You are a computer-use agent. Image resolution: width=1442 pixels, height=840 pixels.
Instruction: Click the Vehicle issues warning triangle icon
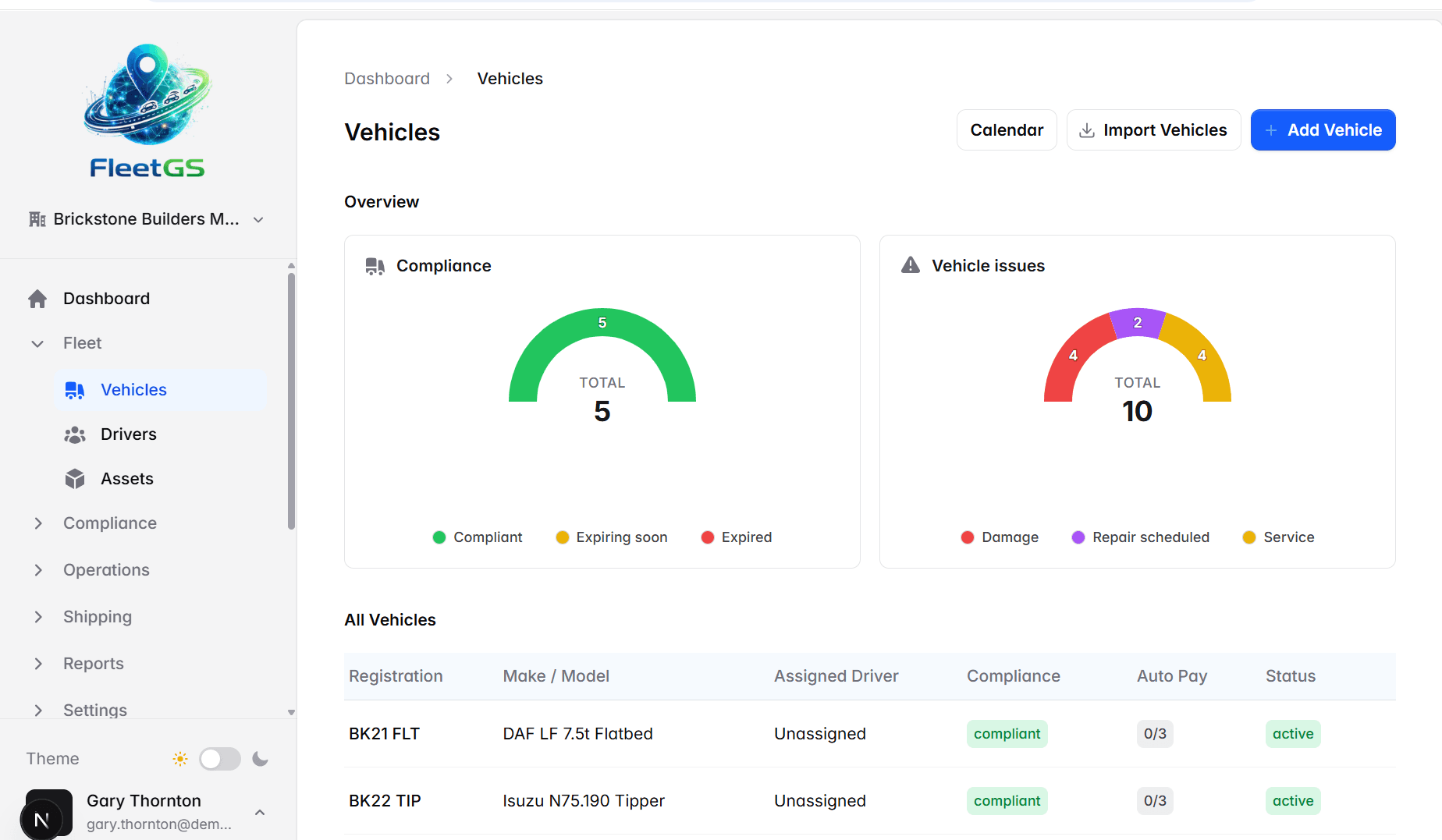click(x=911, y=266)
